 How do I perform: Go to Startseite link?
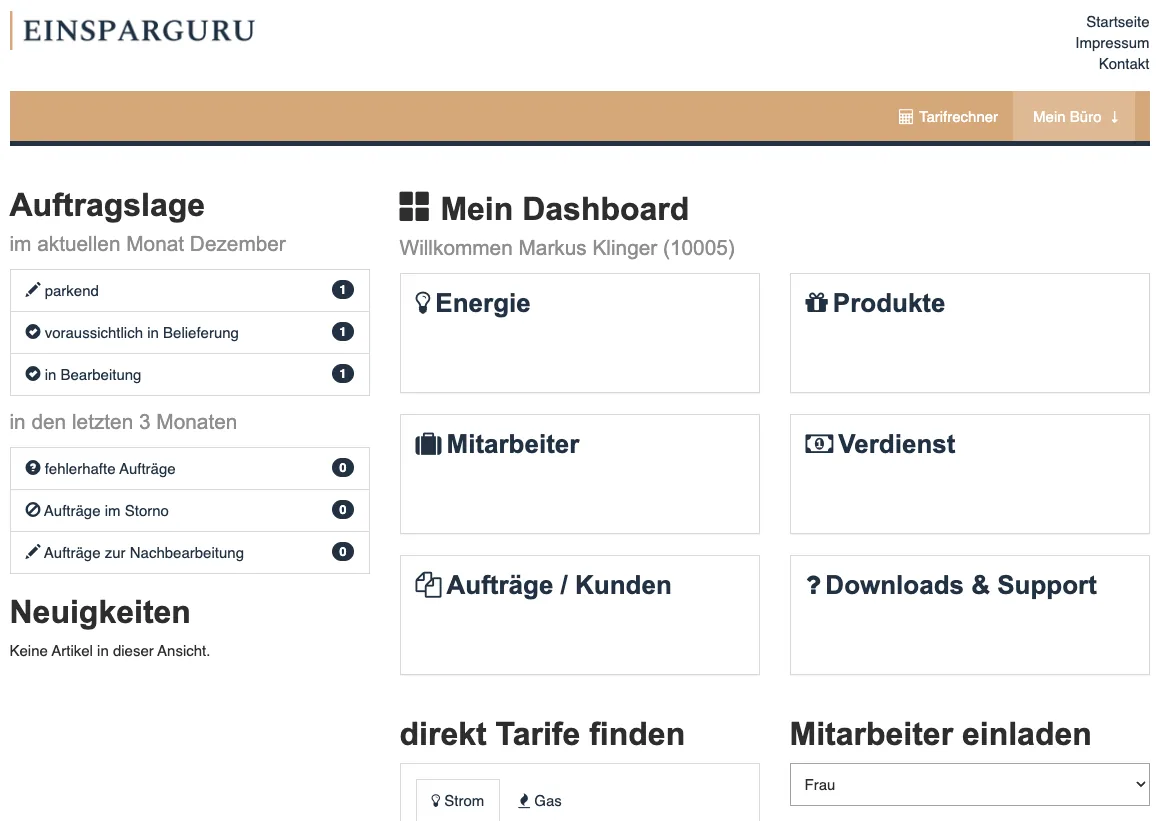tap(1117, 22)
